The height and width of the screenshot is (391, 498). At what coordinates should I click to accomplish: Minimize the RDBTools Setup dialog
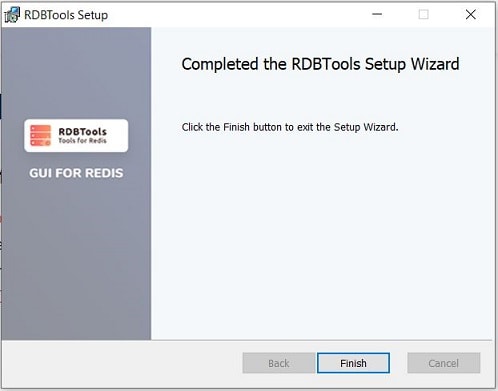(x=377, y=14)
